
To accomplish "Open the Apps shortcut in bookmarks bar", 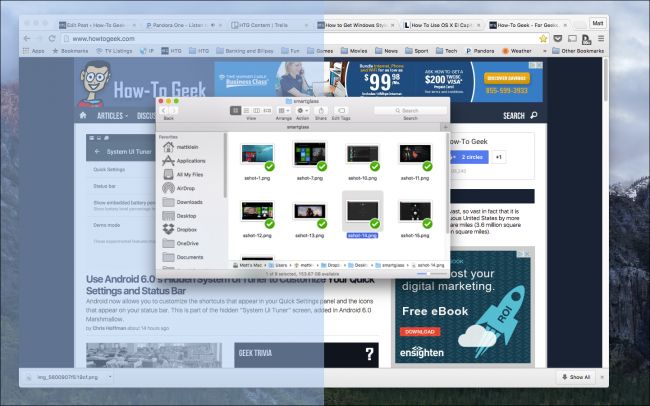I will coord(34,51).
